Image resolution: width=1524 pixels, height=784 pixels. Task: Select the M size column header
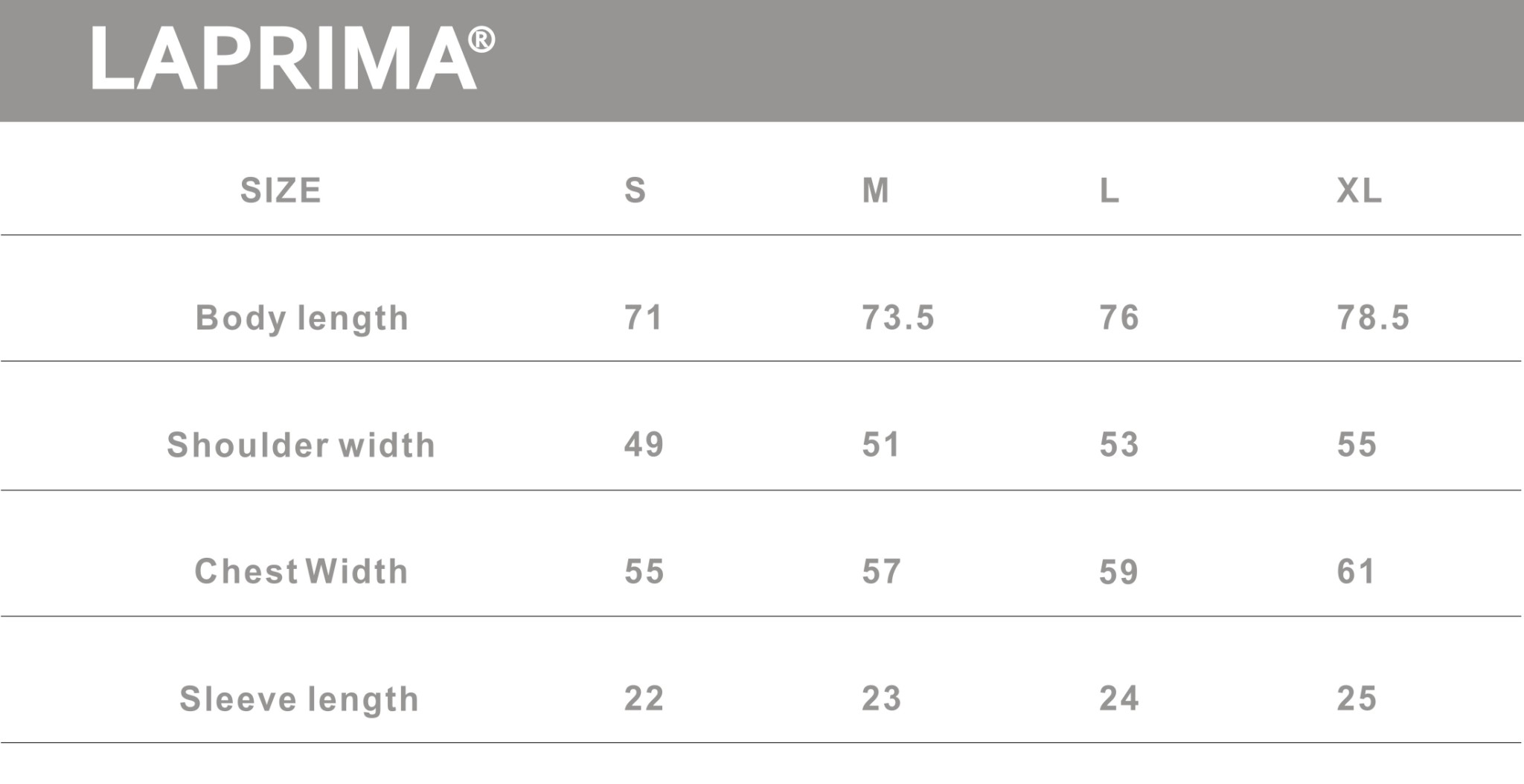point(875,190)
